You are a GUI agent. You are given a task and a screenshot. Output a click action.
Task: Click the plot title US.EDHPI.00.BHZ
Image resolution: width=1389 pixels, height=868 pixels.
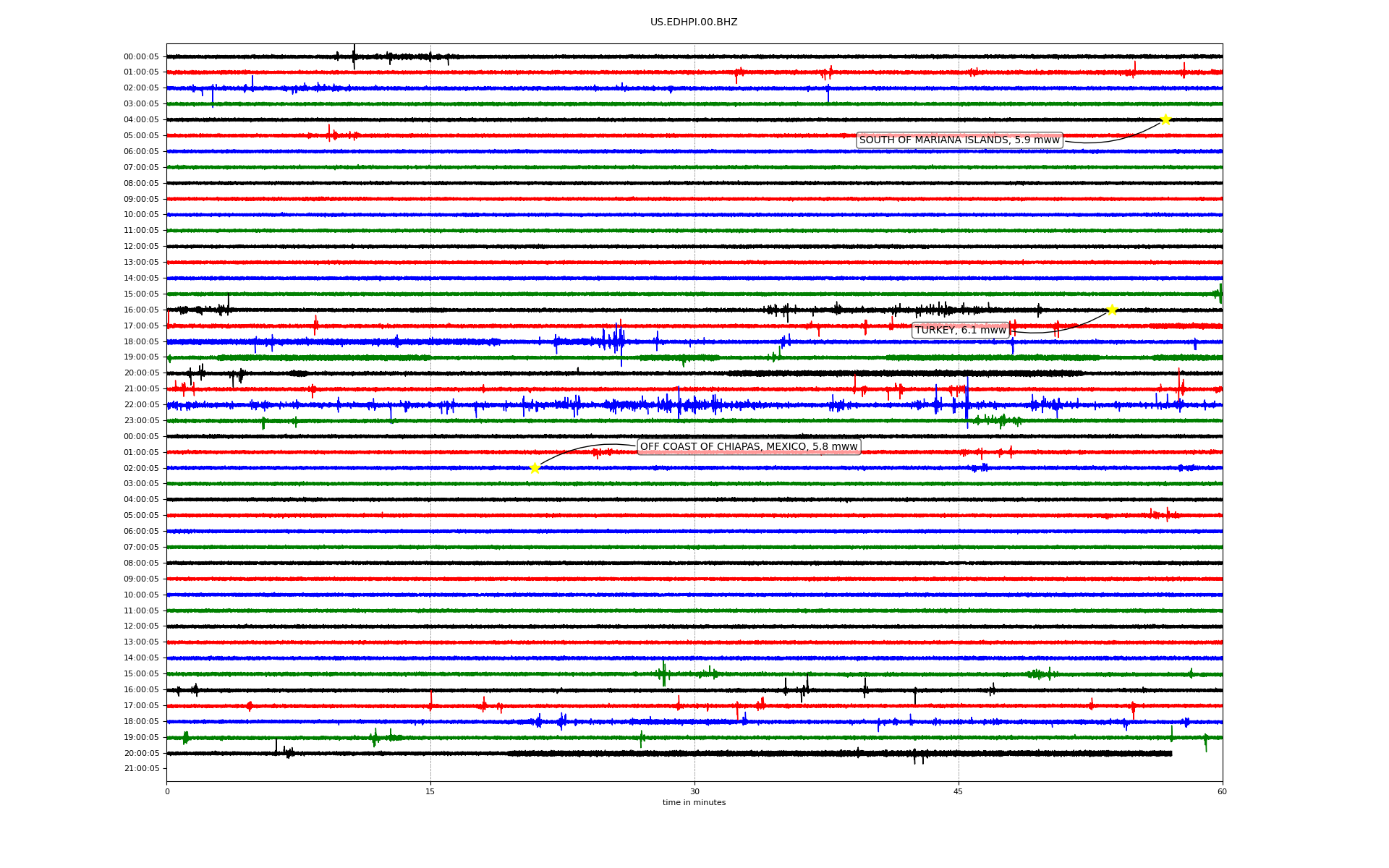point(694,22)
